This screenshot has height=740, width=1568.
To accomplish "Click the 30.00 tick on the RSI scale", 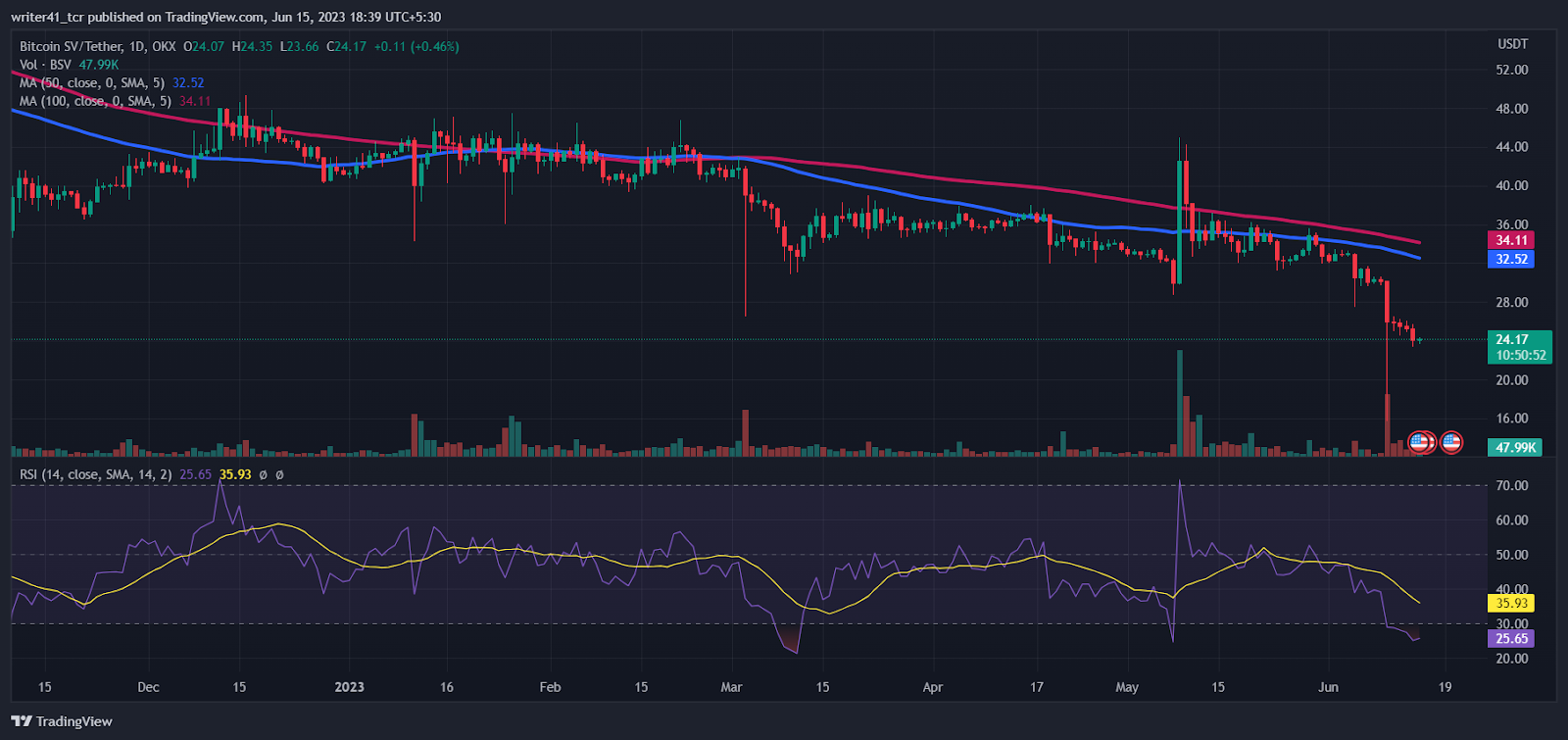I will 1512,623.
